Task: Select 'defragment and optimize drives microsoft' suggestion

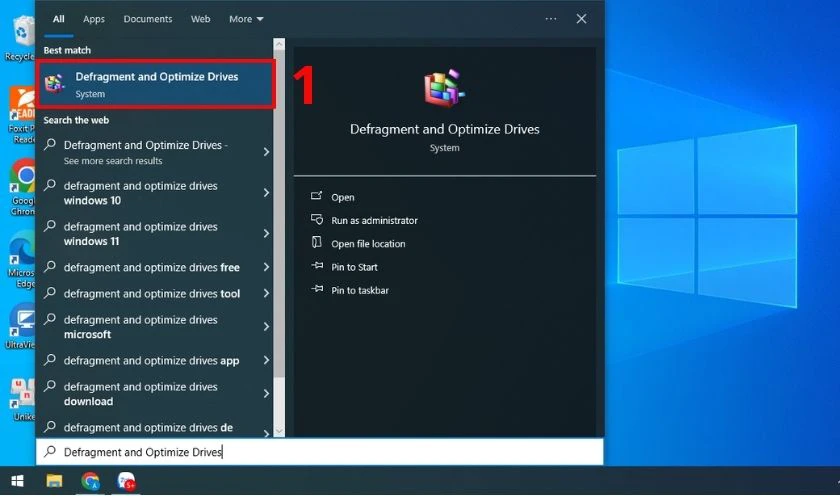Action: click(155, 327)
